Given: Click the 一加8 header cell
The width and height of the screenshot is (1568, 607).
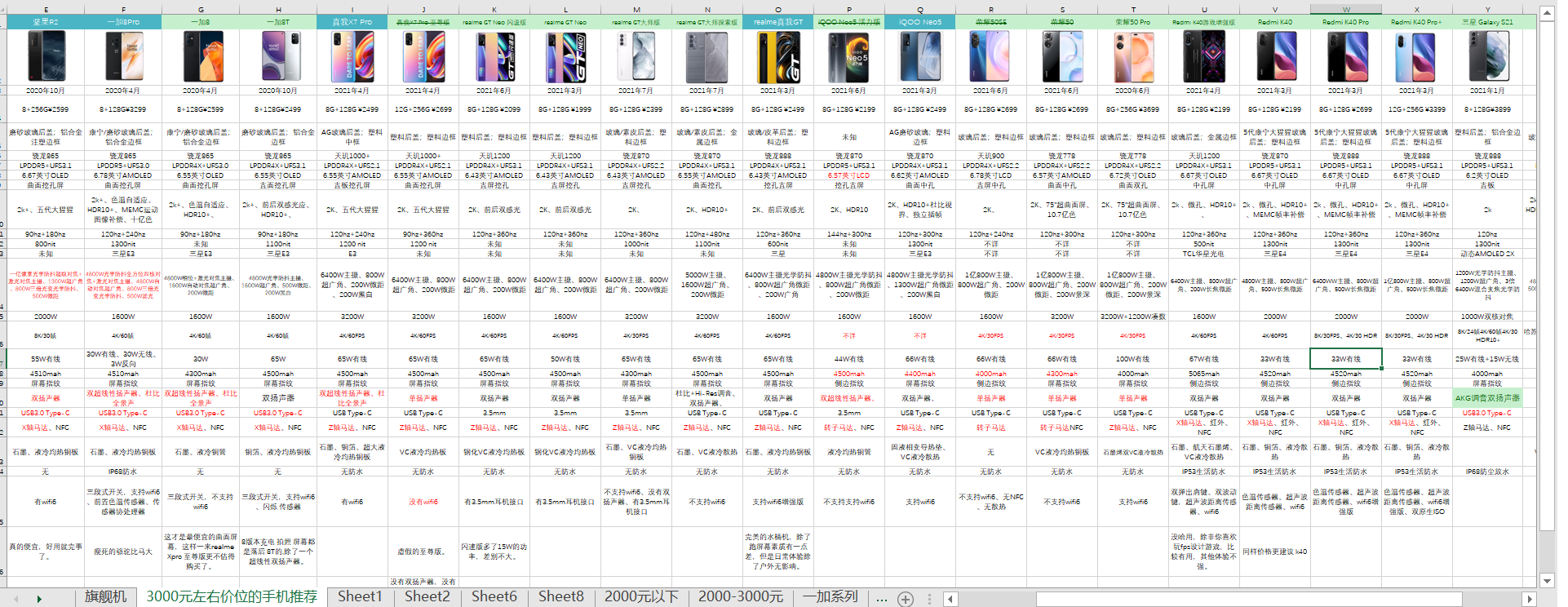Looking at the screenshot, I should pos(200,22).
